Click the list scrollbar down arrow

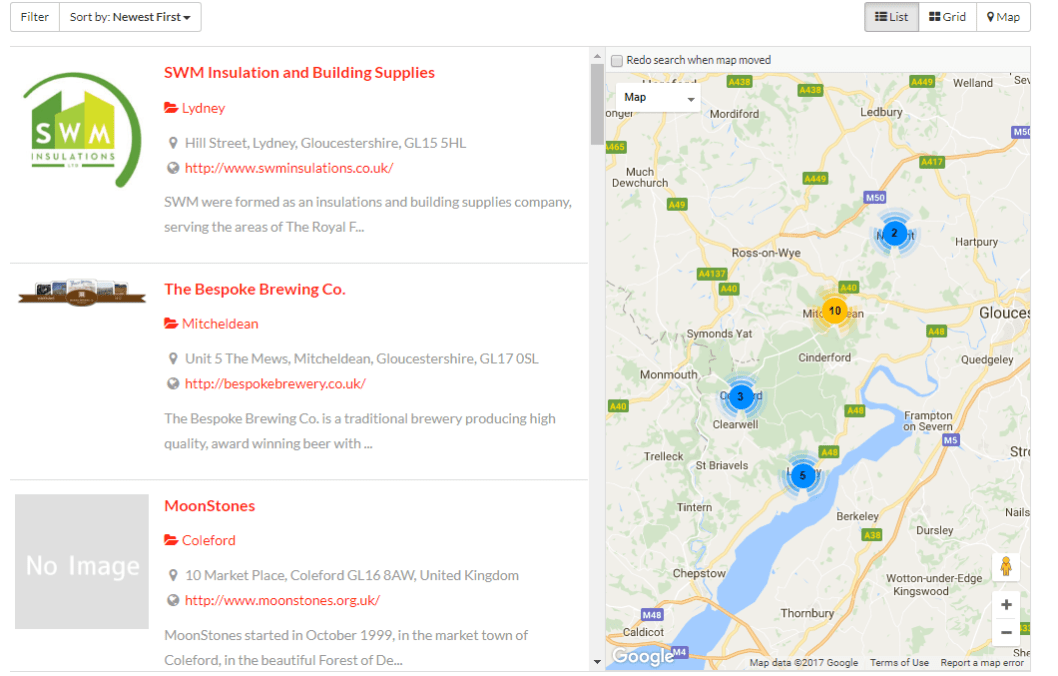(x=596, y=662)
